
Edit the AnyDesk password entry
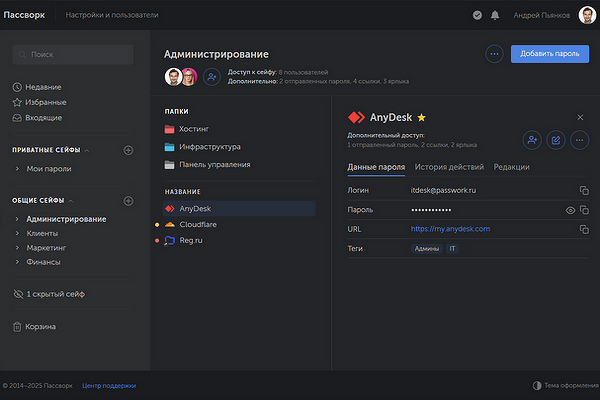[x=556, y=140]
